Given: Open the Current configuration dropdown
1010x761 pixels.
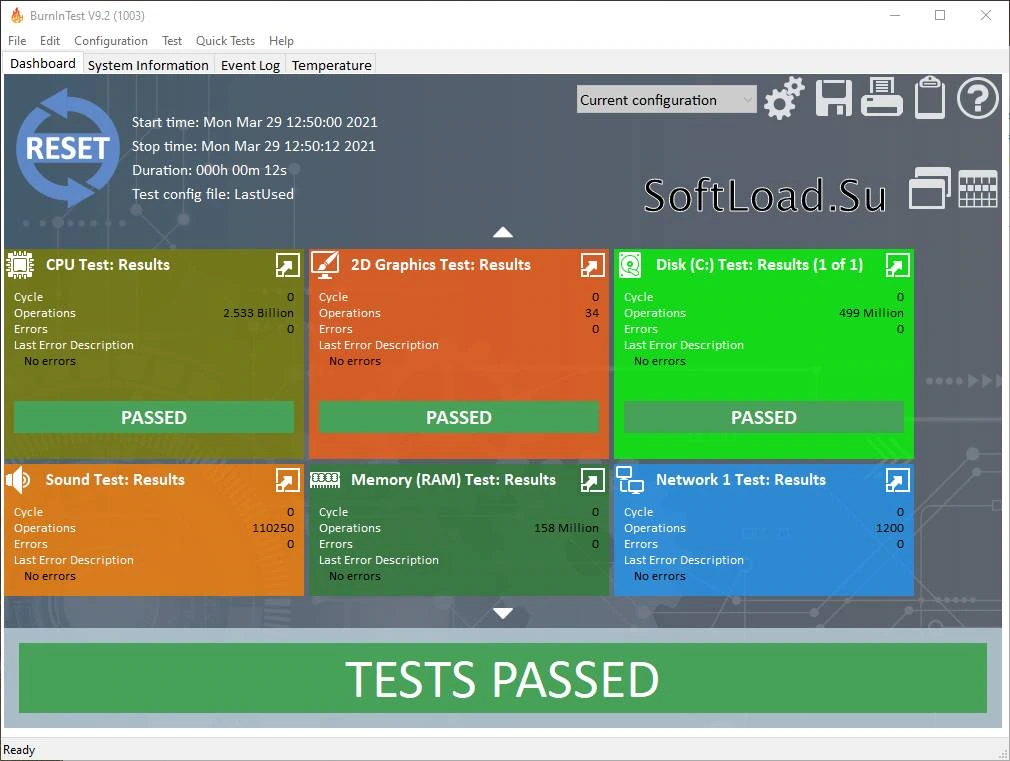Looking at the screenshot, I should (666, 100).
